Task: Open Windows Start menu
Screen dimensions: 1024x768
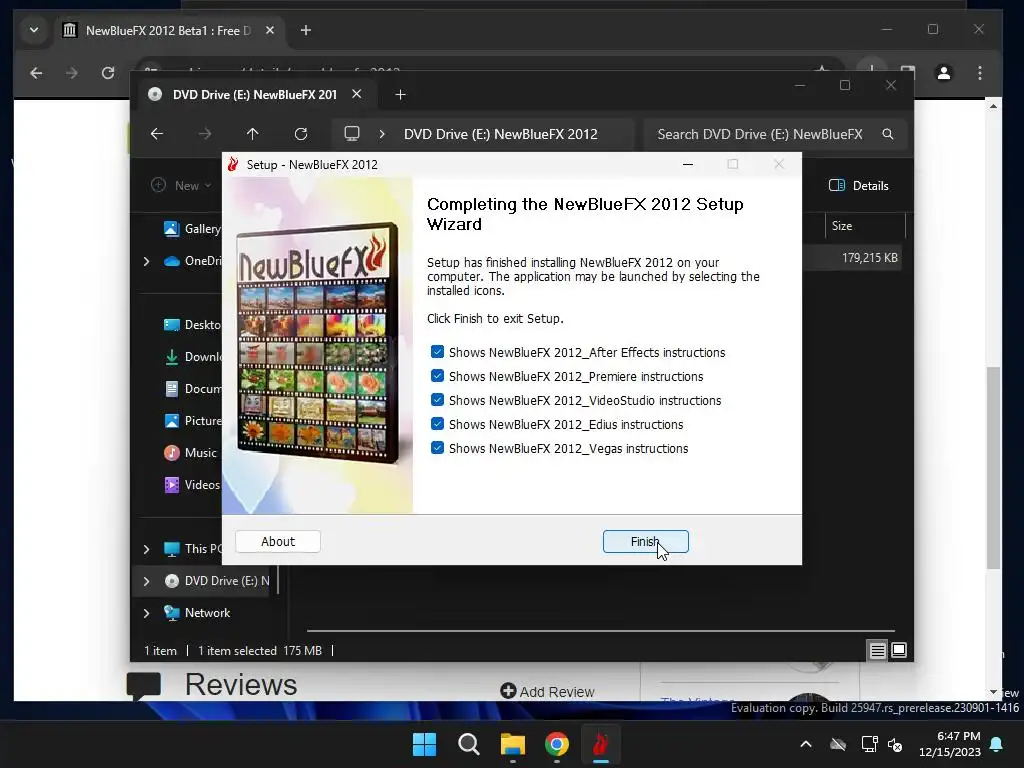Action: click(x=424, y=744)
